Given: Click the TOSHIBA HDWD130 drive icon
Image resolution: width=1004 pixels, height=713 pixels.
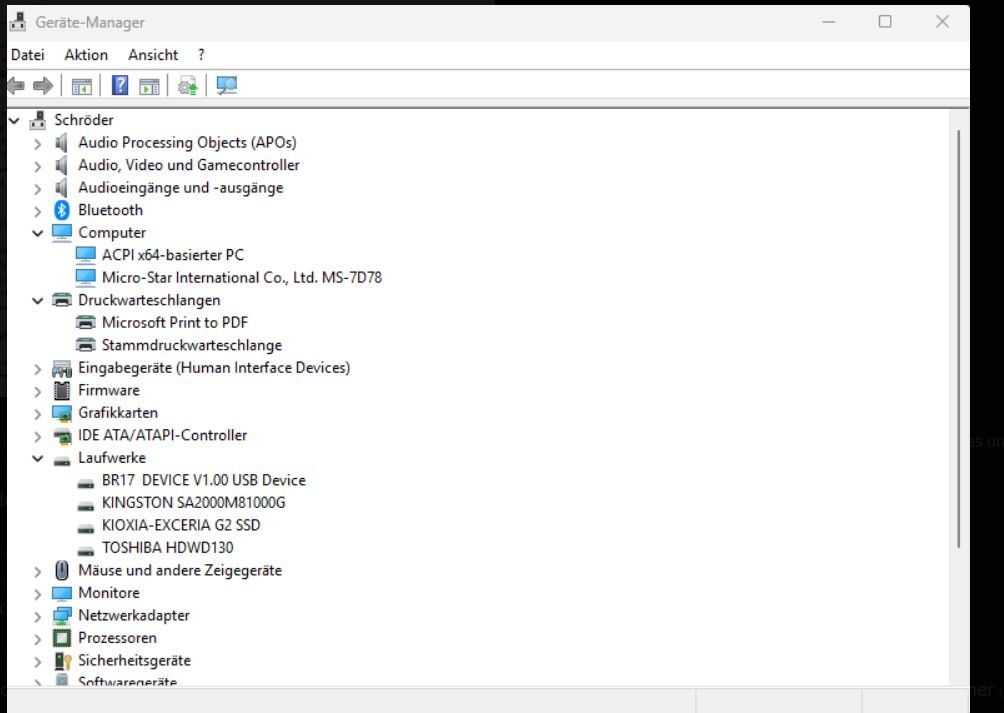Looking at the screenshot, I should (x=85, y=550).
